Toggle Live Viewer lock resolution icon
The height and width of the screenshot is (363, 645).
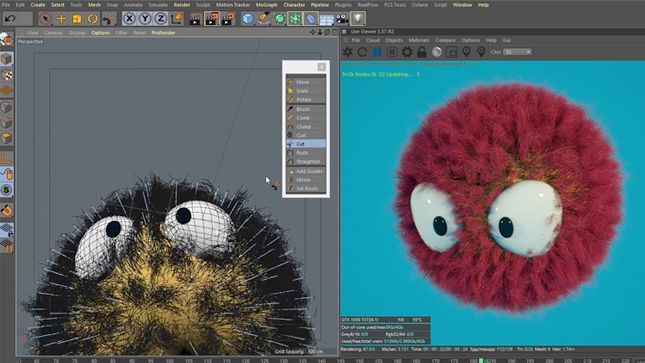click(x=422, y=52)
